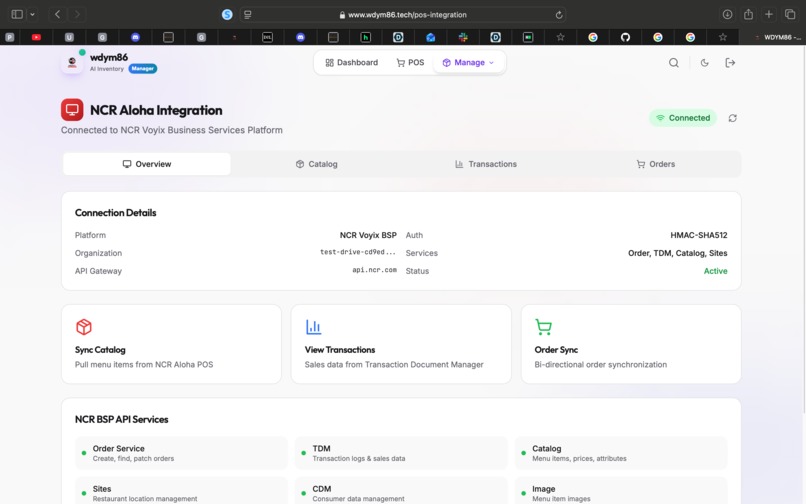Show Safari downloads
Screen dimensions: 806x504
pos(727,14)
